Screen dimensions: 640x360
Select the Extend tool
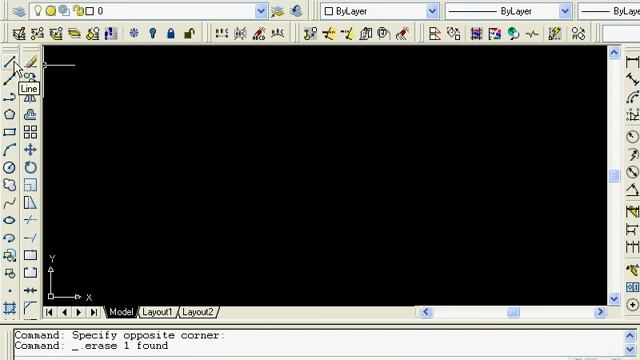click(x=30, y=238)
